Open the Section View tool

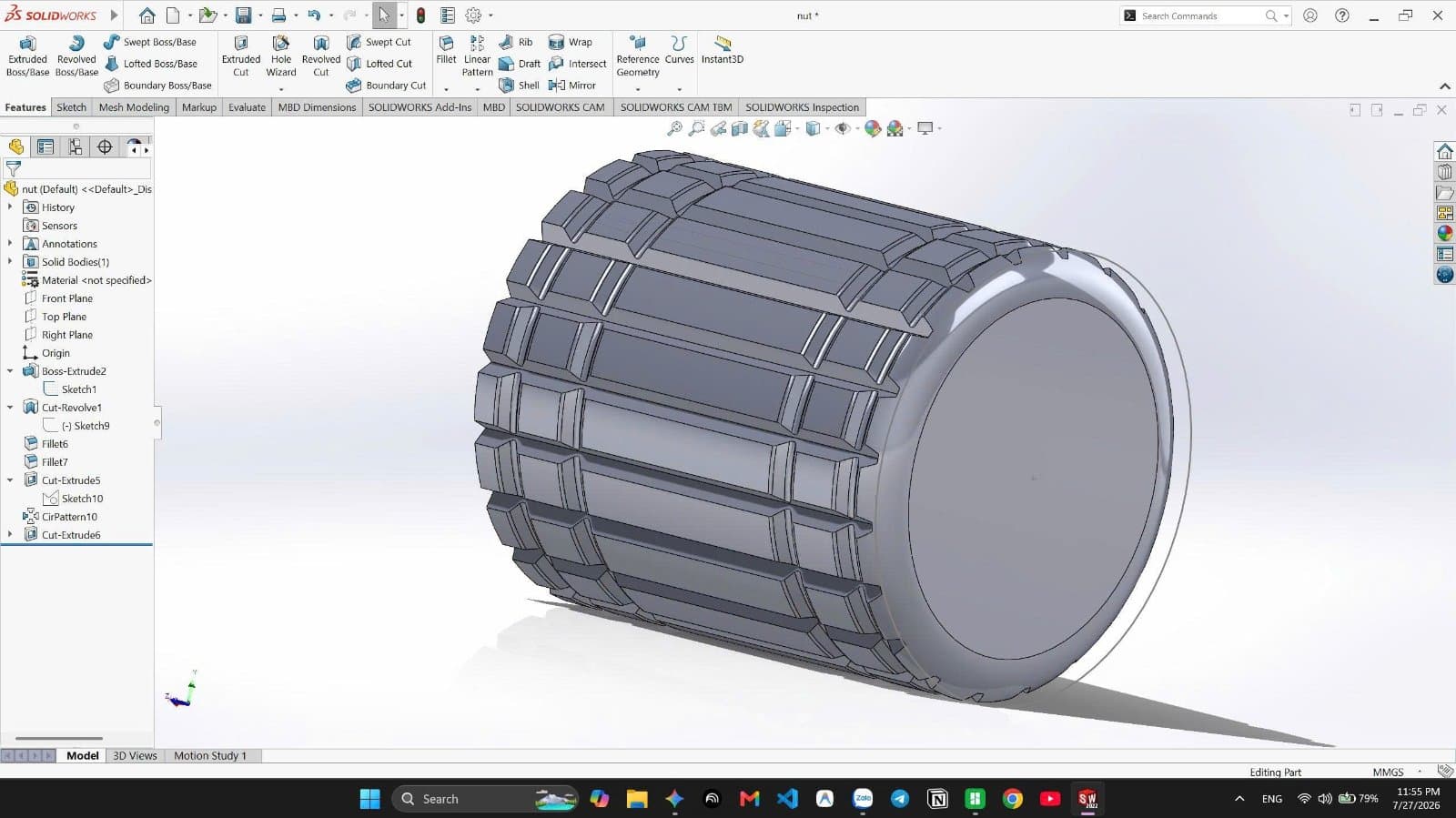(x=740, y=128)
